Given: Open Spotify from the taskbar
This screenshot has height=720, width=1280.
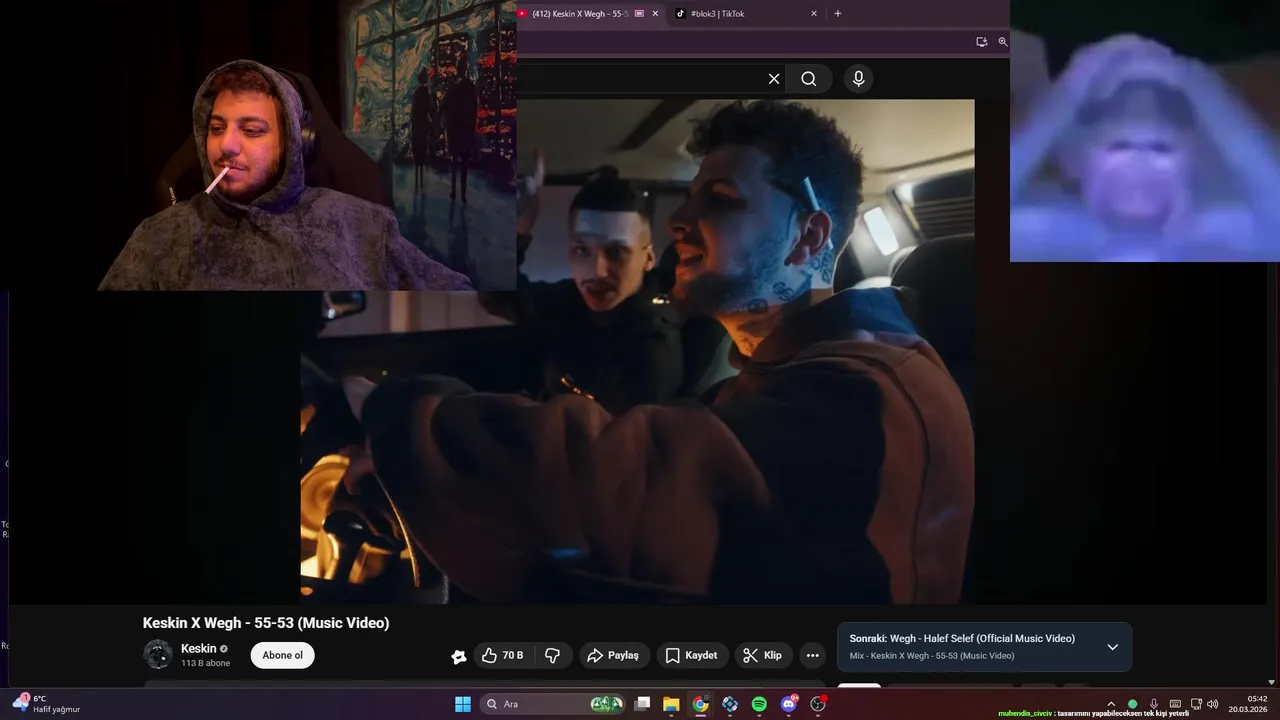Looking at the screenshot, I should click(x=759, y=704).
